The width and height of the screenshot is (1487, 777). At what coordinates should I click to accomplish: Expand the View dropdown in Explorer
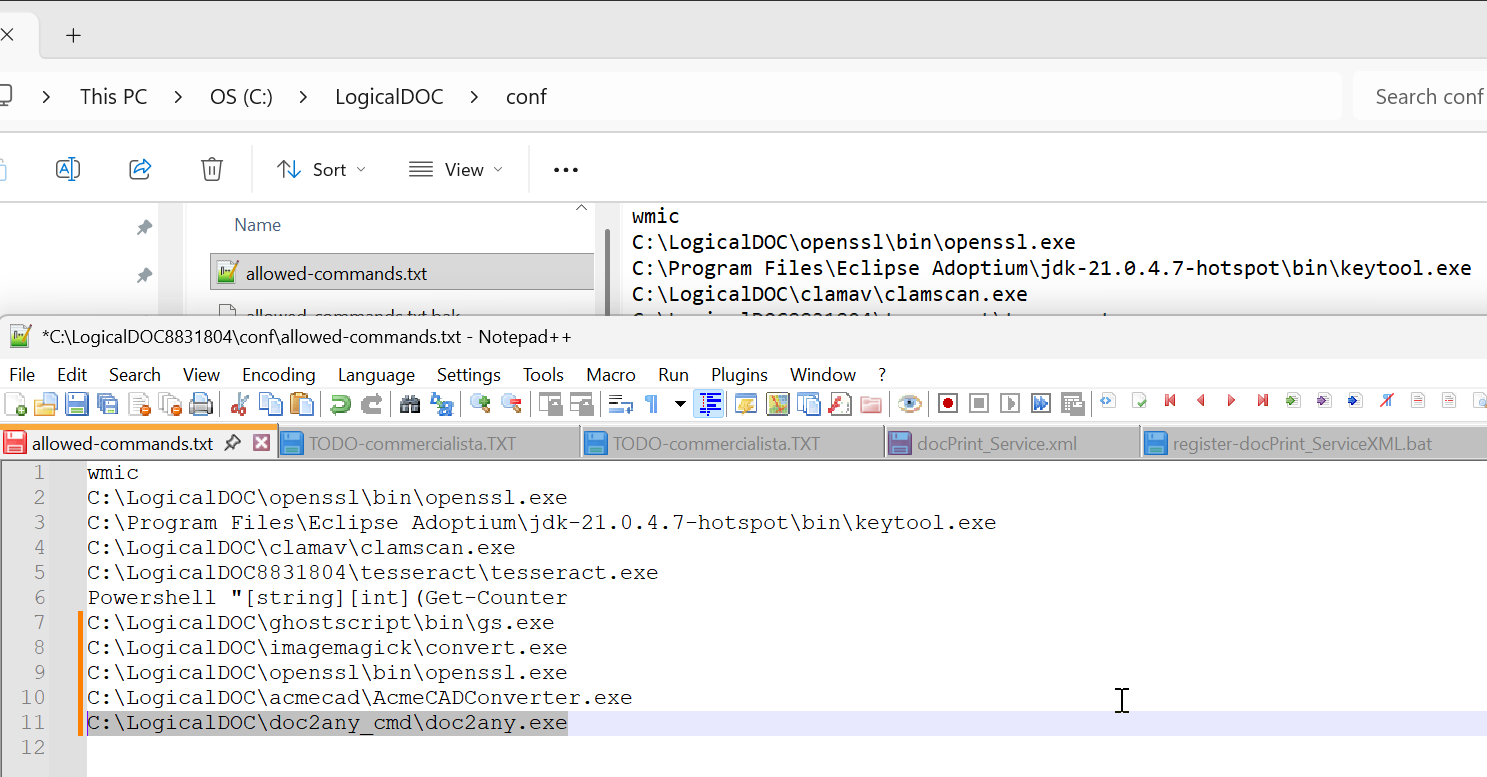[x=455, y=169]
